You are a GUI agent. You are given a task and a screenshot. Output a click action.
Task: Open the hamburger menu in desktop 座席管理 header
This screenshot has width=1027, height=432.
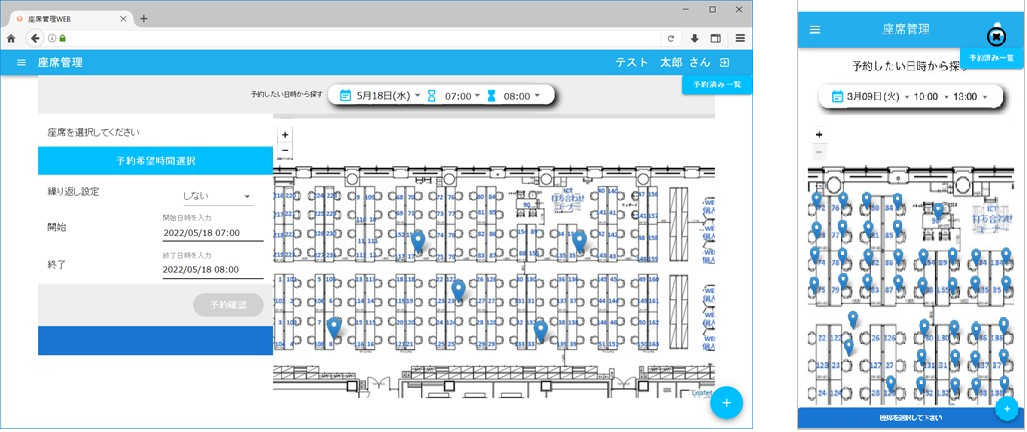[21, 63]
